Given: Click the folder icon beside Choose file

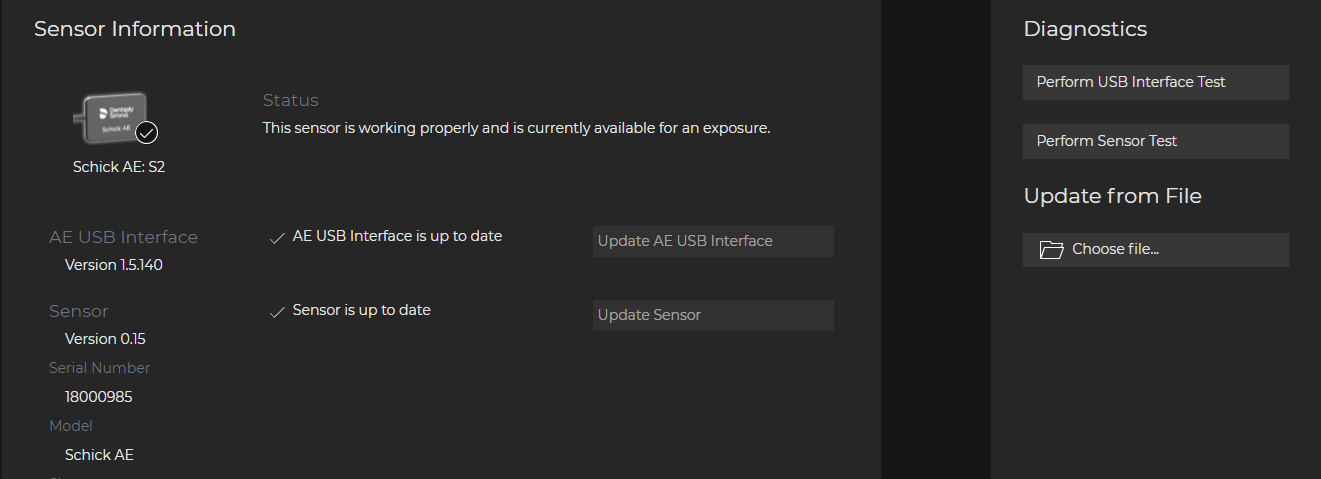Looking at the screenshot, I should [1051, 250].
